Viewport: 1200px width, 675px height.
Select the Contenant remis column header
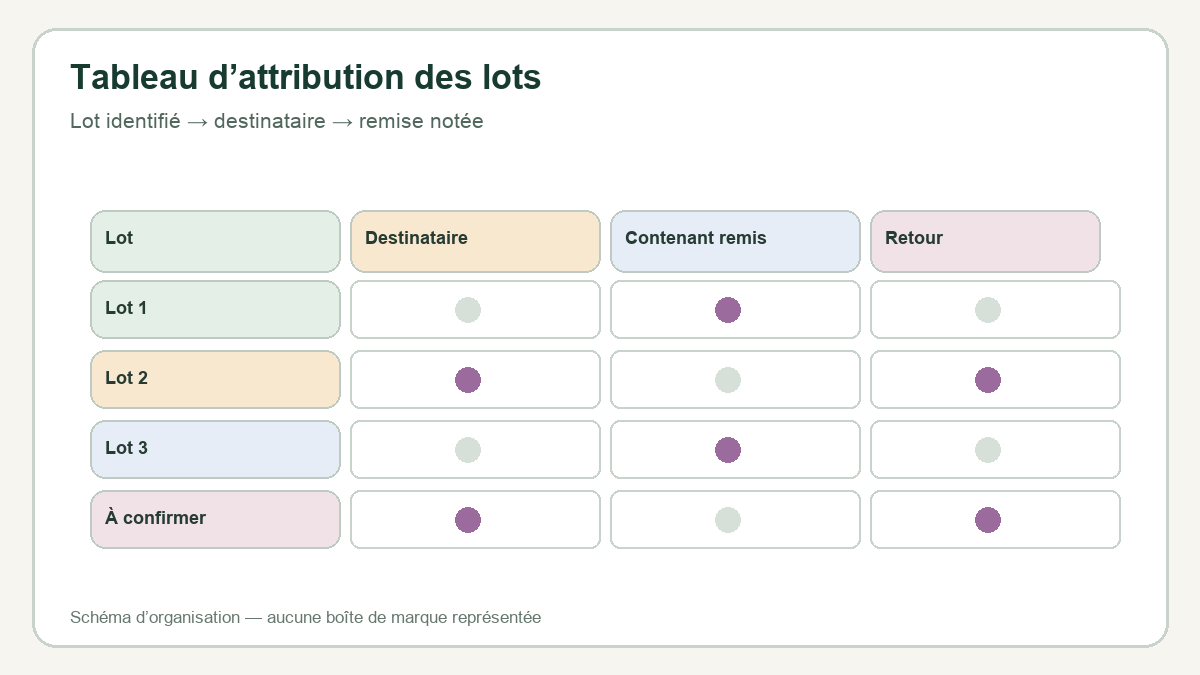click(x=735, y=241)
